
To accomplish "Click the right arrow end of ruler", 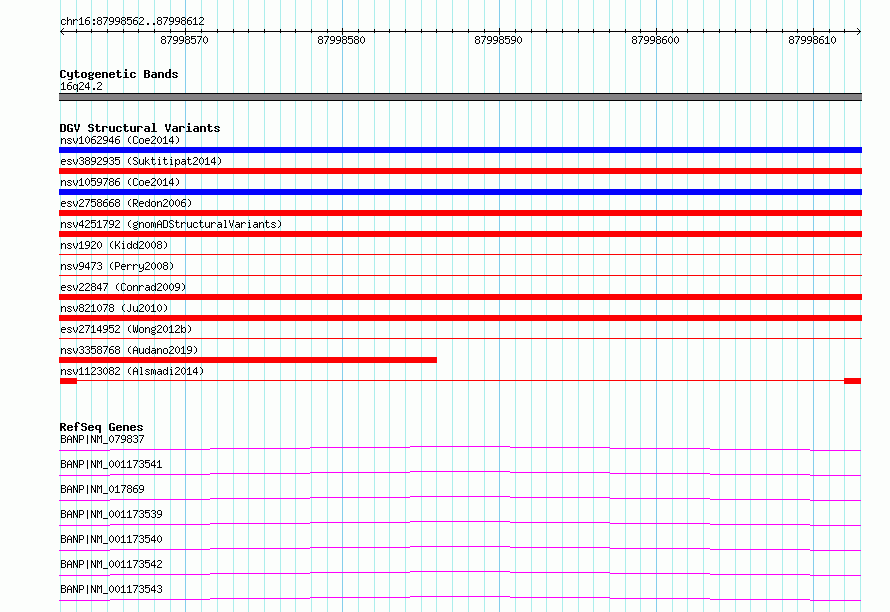I will click(859, 31).
